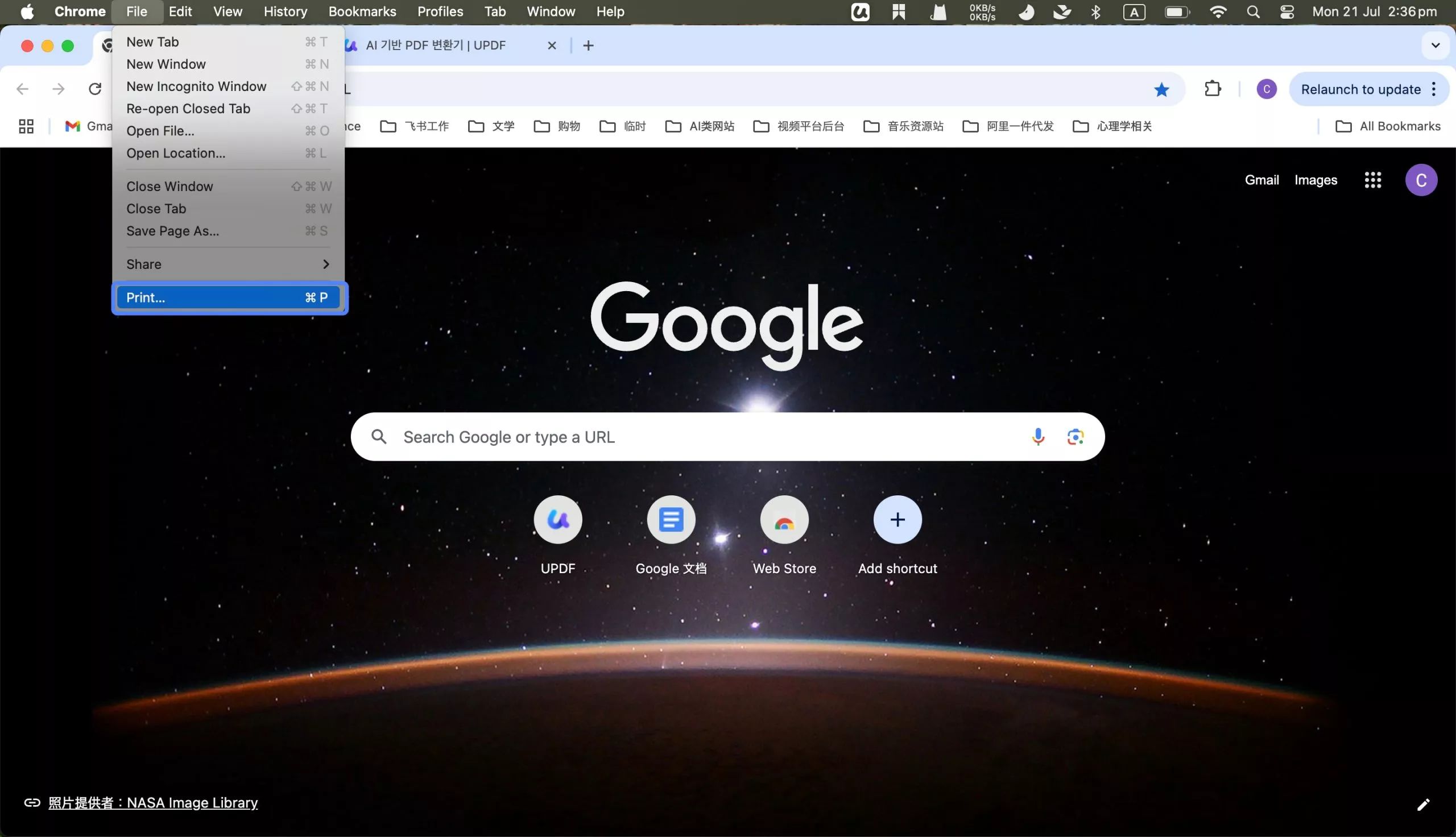The width and height of the screenshot is (1456, 837).
Task: Open the Edit menu in menu bar
Action: pos(180,11)
